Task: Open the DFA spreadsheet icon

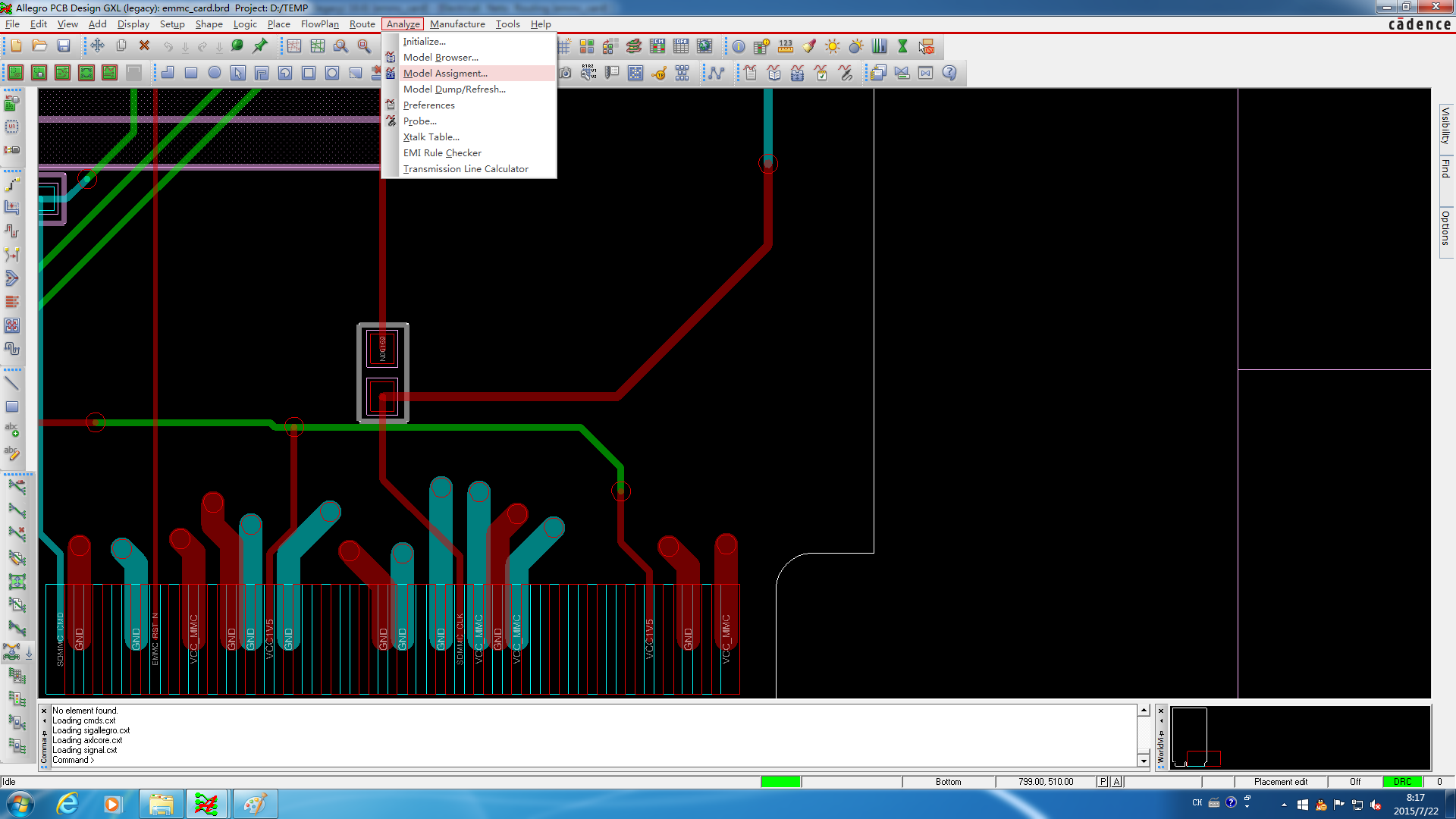Action: click(681, 46)
